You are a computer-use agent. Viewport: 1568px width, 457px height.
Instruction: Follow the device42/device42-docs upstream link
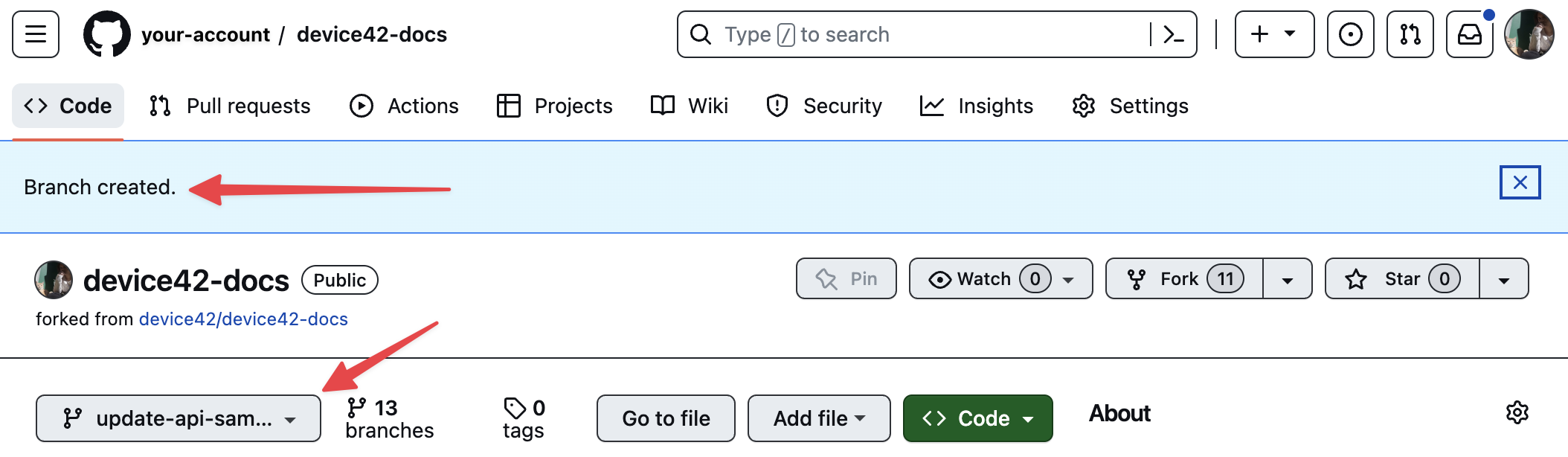243,319
